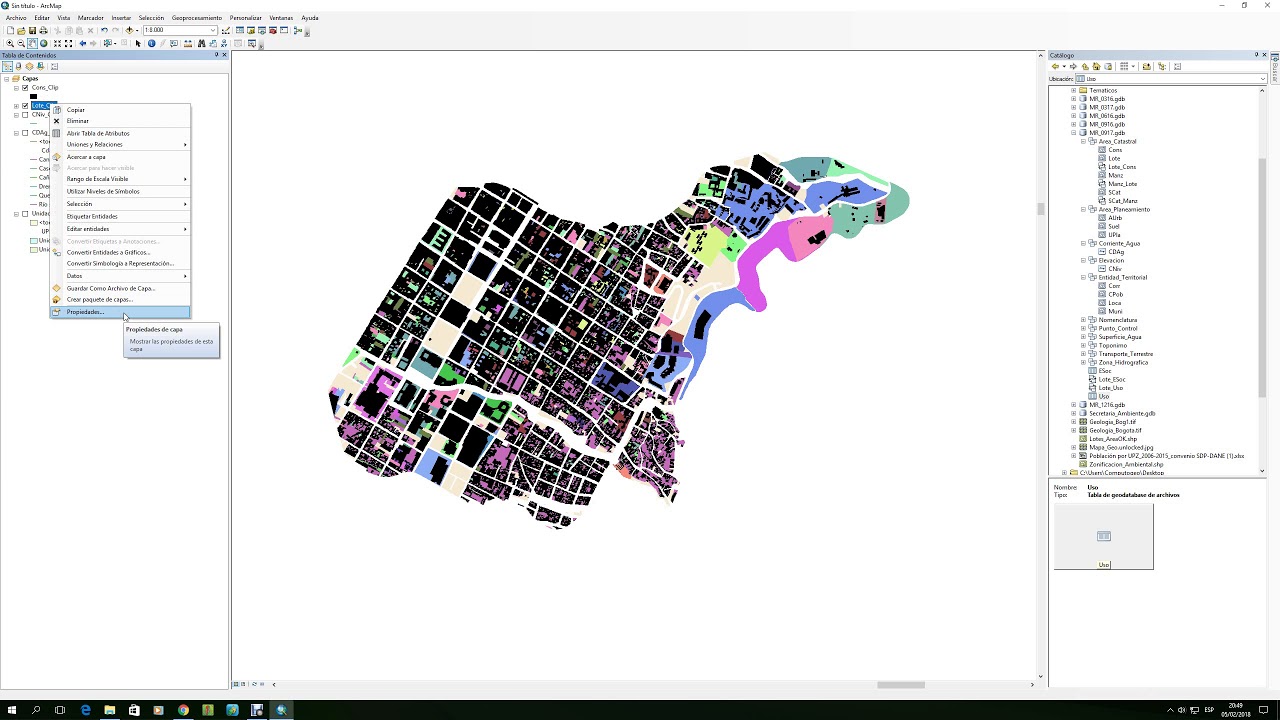The height and width of the screenshot is (720, 1280).
Task: Click Copiar in context menu
Action: click(x=76, y=110)
